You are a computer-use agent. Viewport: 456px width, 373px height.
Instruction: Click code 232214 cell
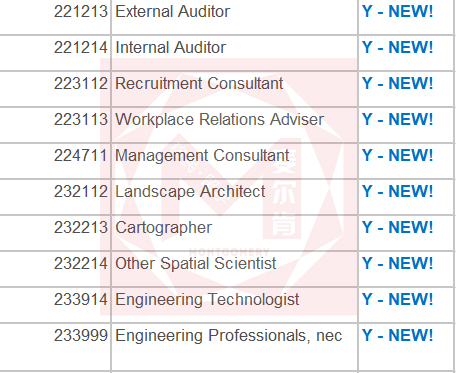point(81,263)
